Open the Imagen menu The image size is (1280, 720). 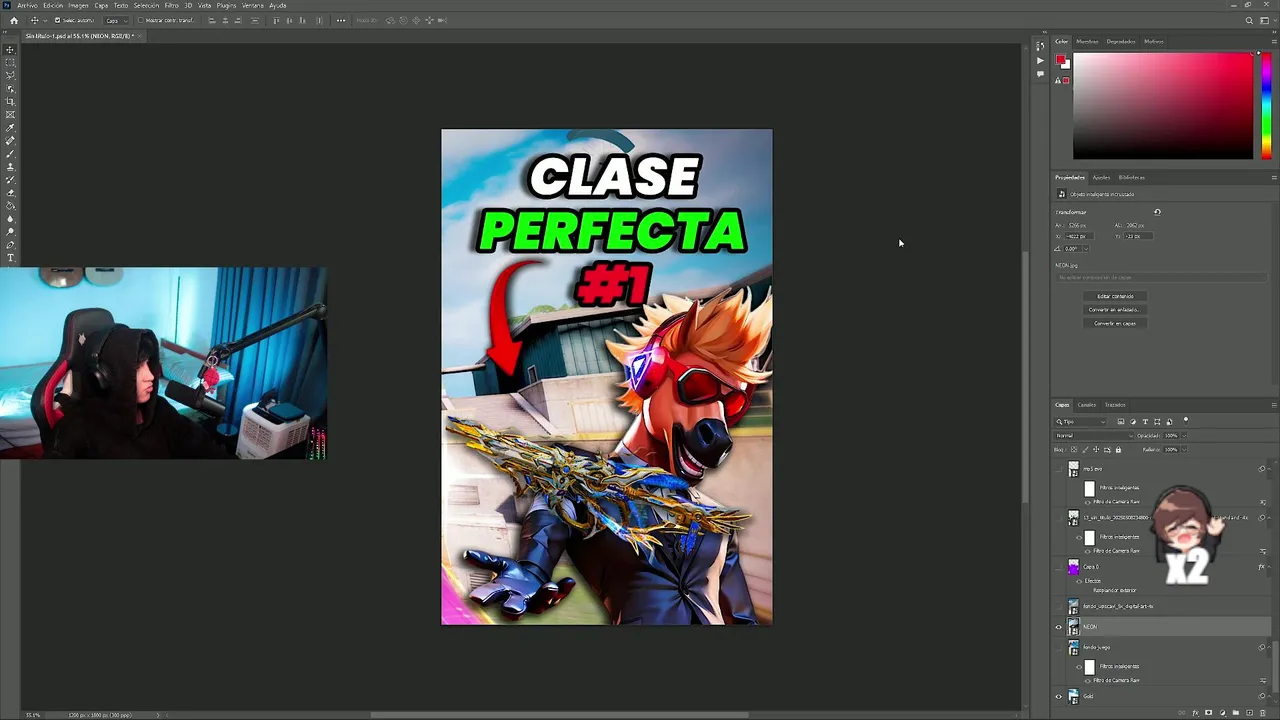coord(78,5)
